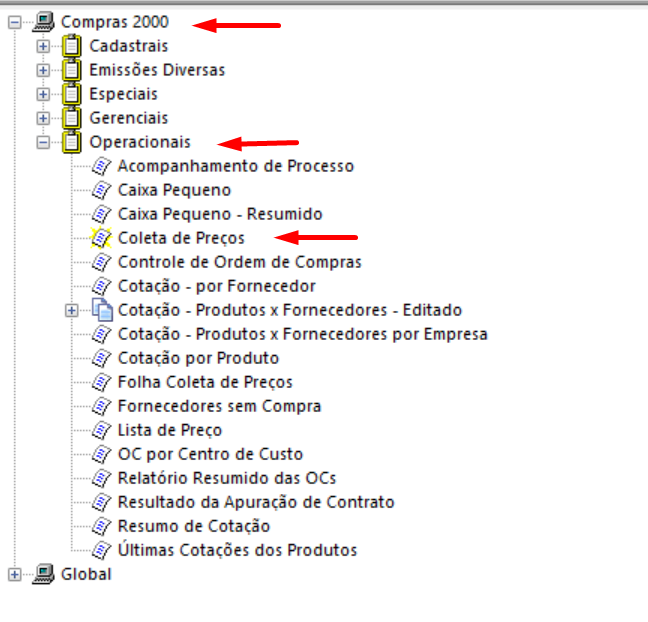648x622 pixels.
Task: Select Cotação - Produtos x Fornecedores - Editado
Action: (290, 310)
